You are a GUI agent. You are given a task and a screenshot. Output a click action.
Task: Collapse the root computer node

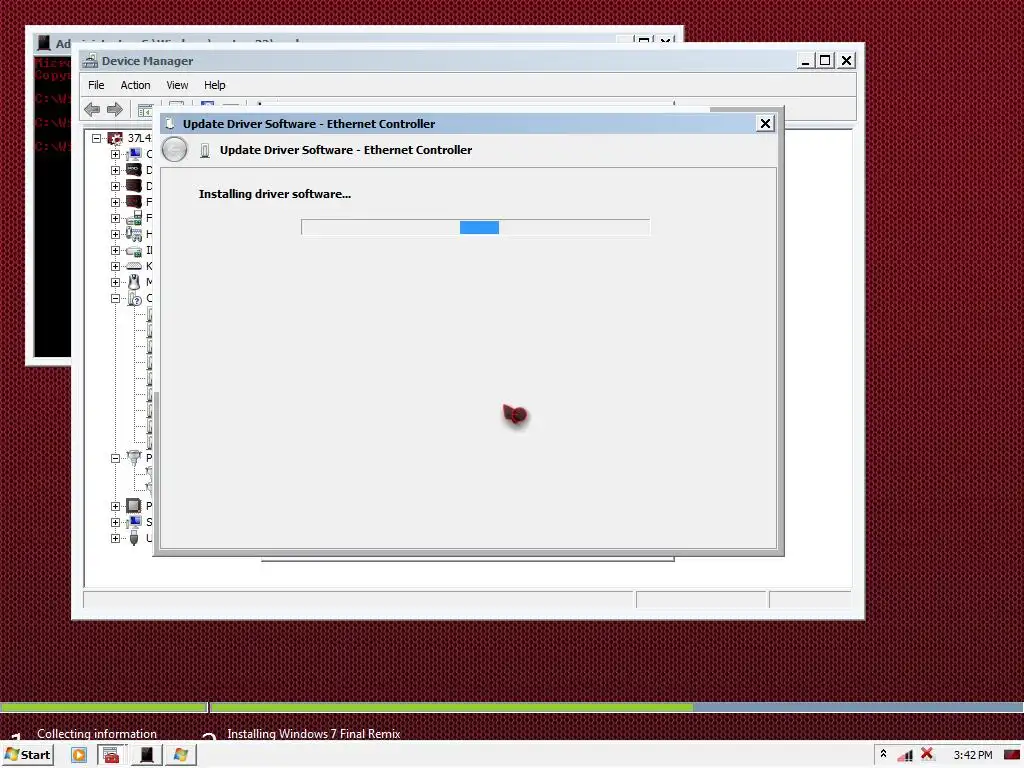coord(97,138)
